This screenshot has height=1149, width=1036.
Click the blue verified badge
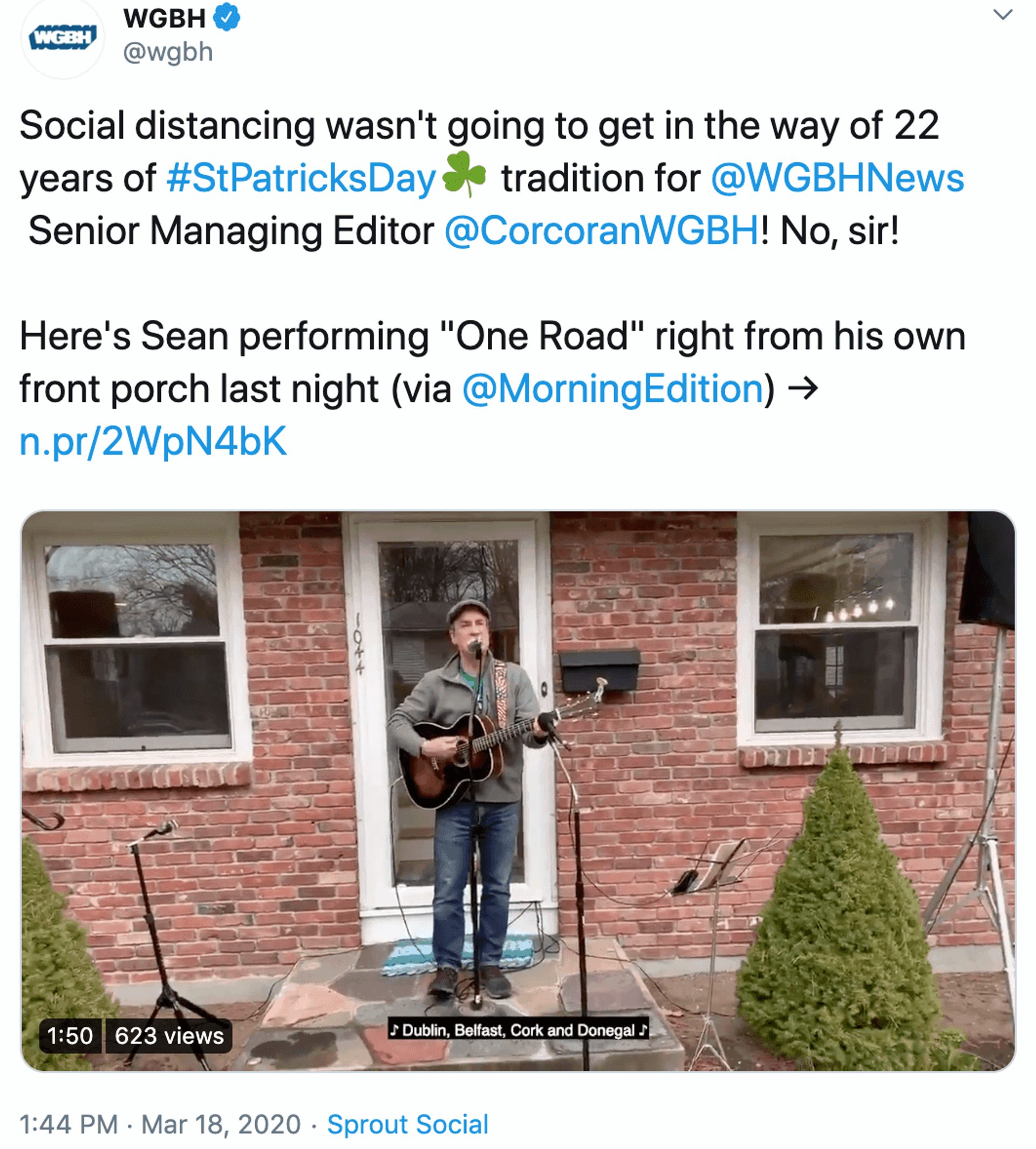coord(227,17)
